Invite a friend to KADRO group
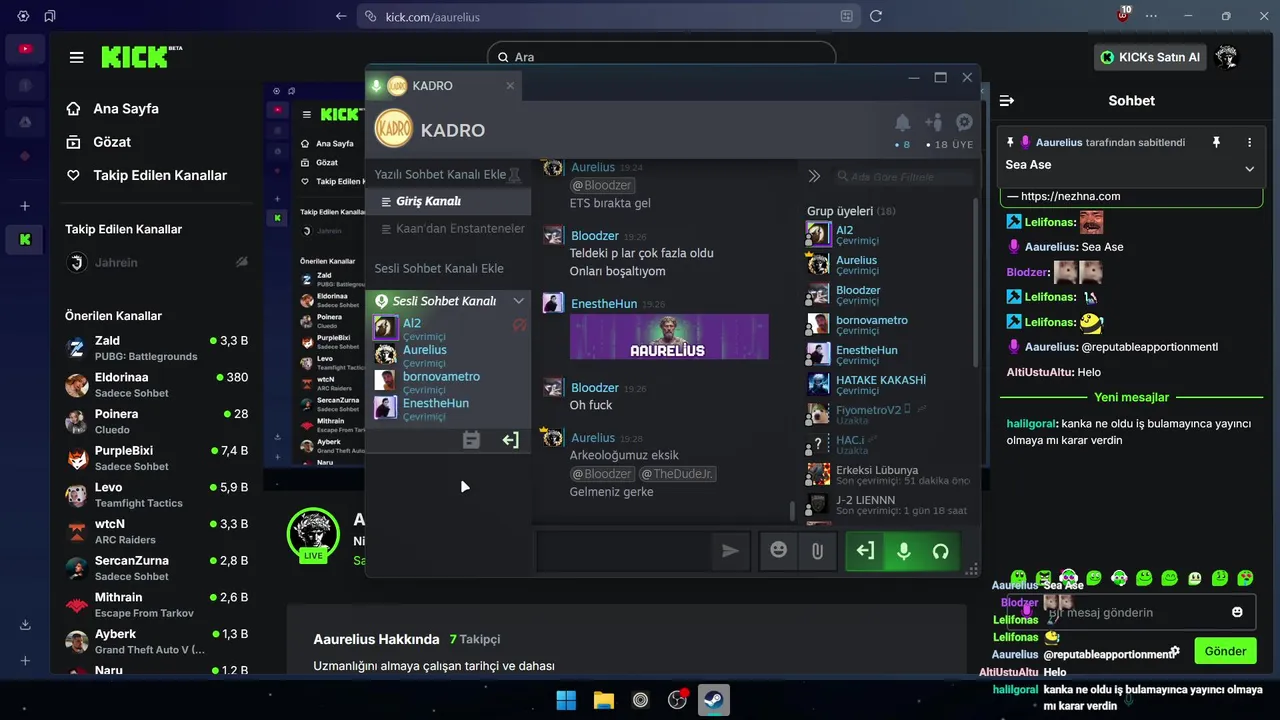 click(x=934, y=123)
